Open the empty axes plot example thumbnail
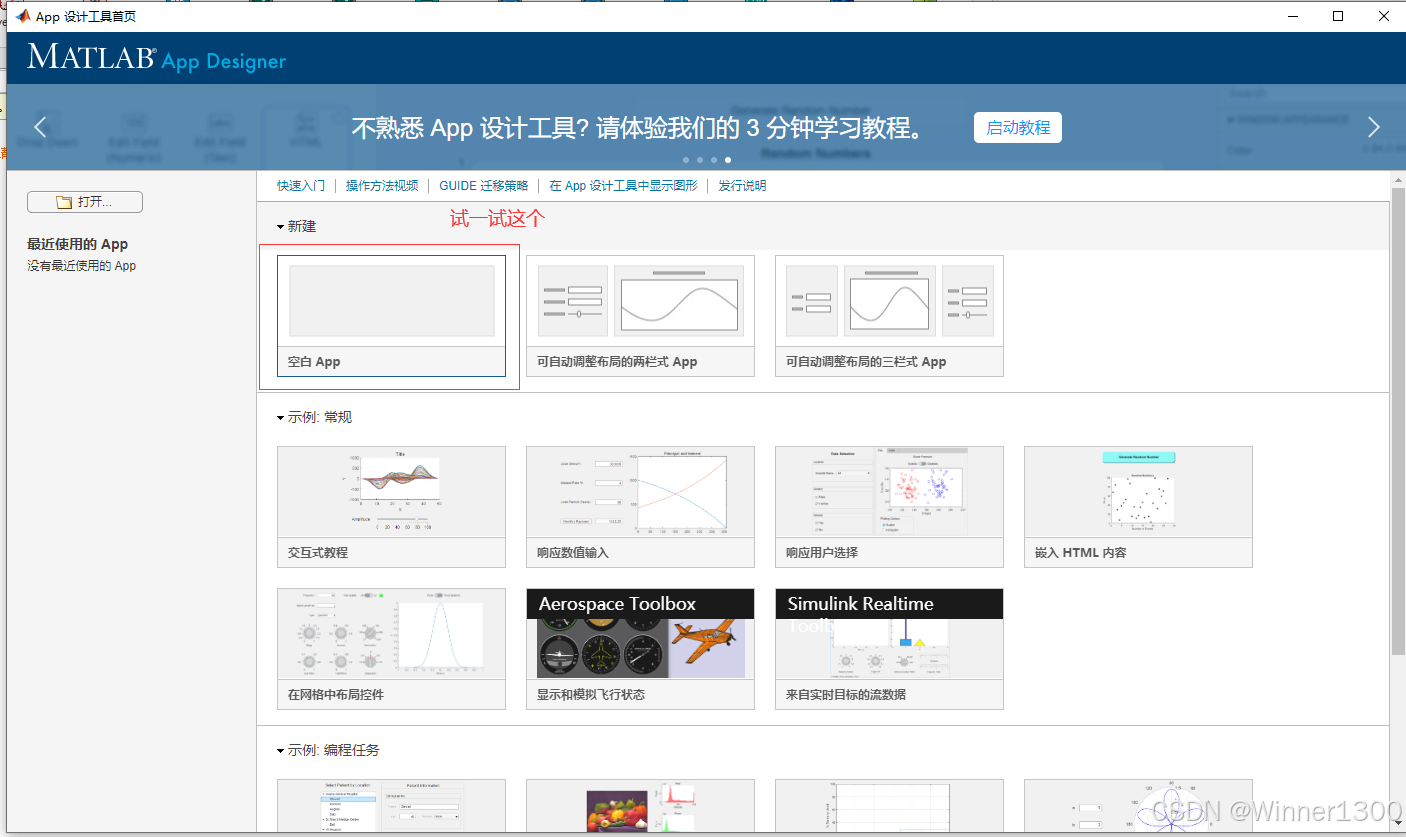 [x=889, y=806]
